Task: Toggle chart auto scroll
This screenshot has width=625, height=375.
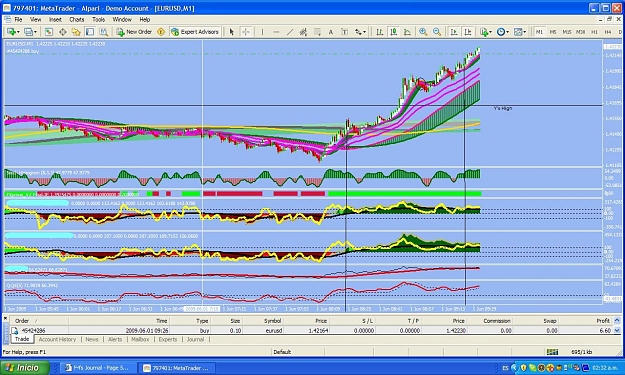Action: pos(454,32)
